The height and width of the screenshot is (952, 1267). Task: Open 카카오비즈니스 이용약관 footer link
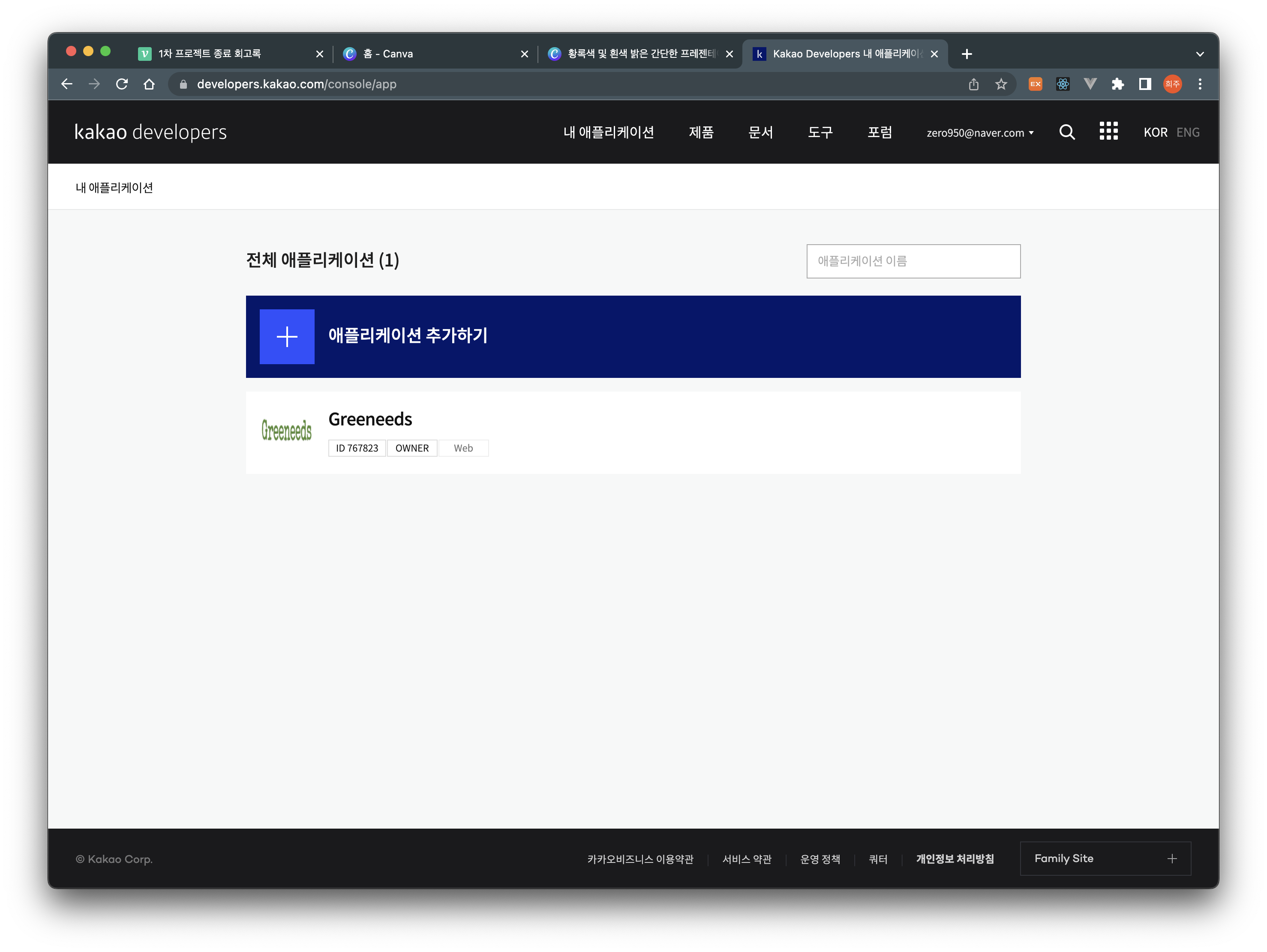pyautogui.click(x=640, y=859)
